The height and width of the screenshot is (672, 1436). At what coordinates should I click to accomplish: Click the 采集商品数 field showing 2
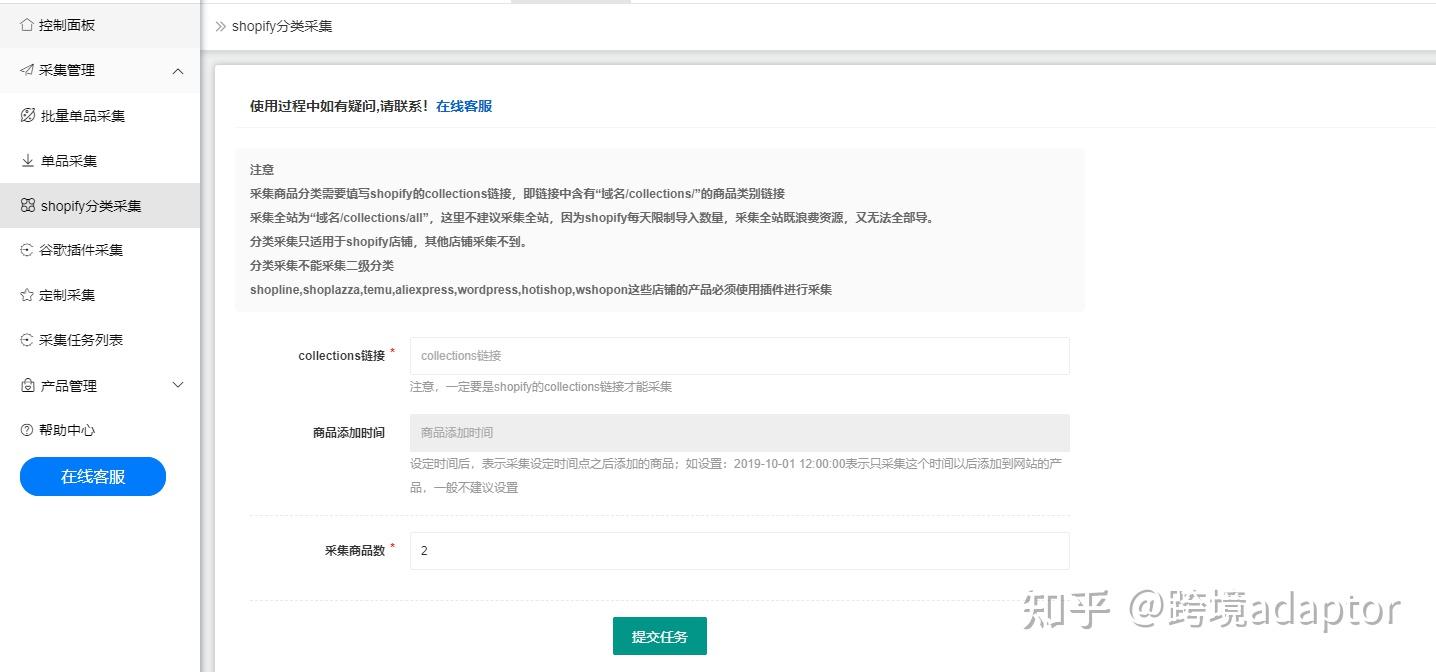coord(739,550)
